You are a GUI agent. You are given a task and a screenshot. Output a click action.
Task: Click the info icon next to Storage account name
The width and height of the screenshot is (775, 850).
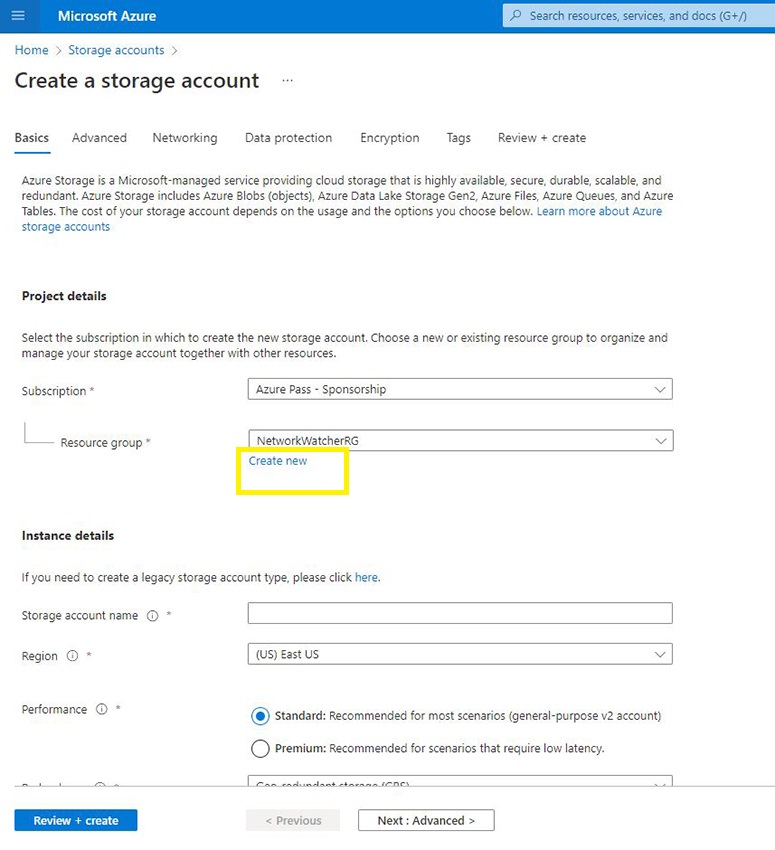coord(153,616)
